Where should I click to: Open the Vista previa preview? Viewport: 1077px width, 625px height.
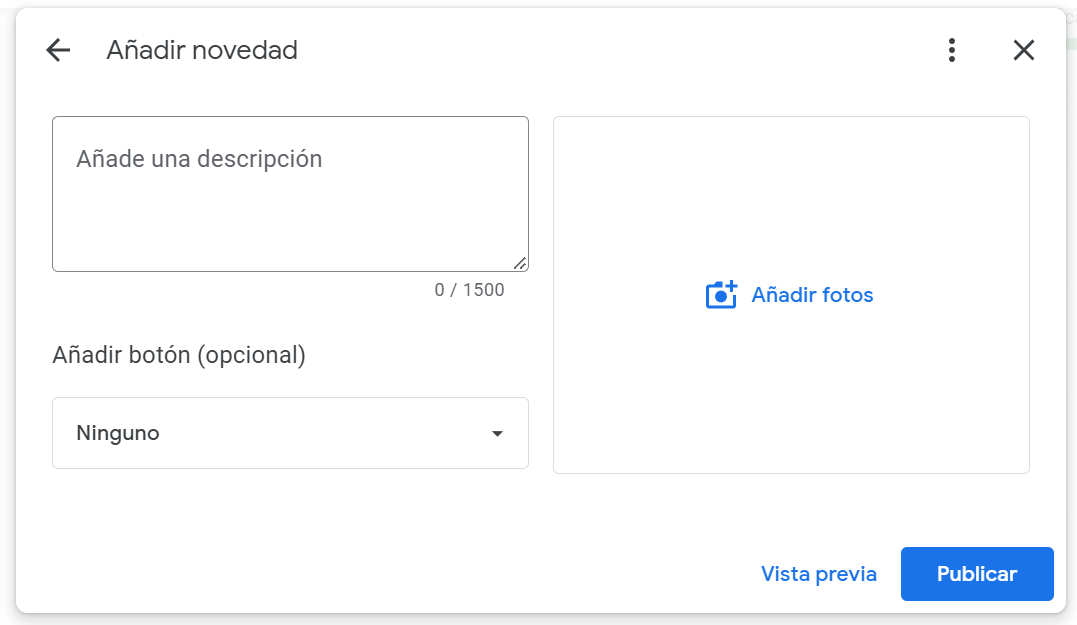818,574
